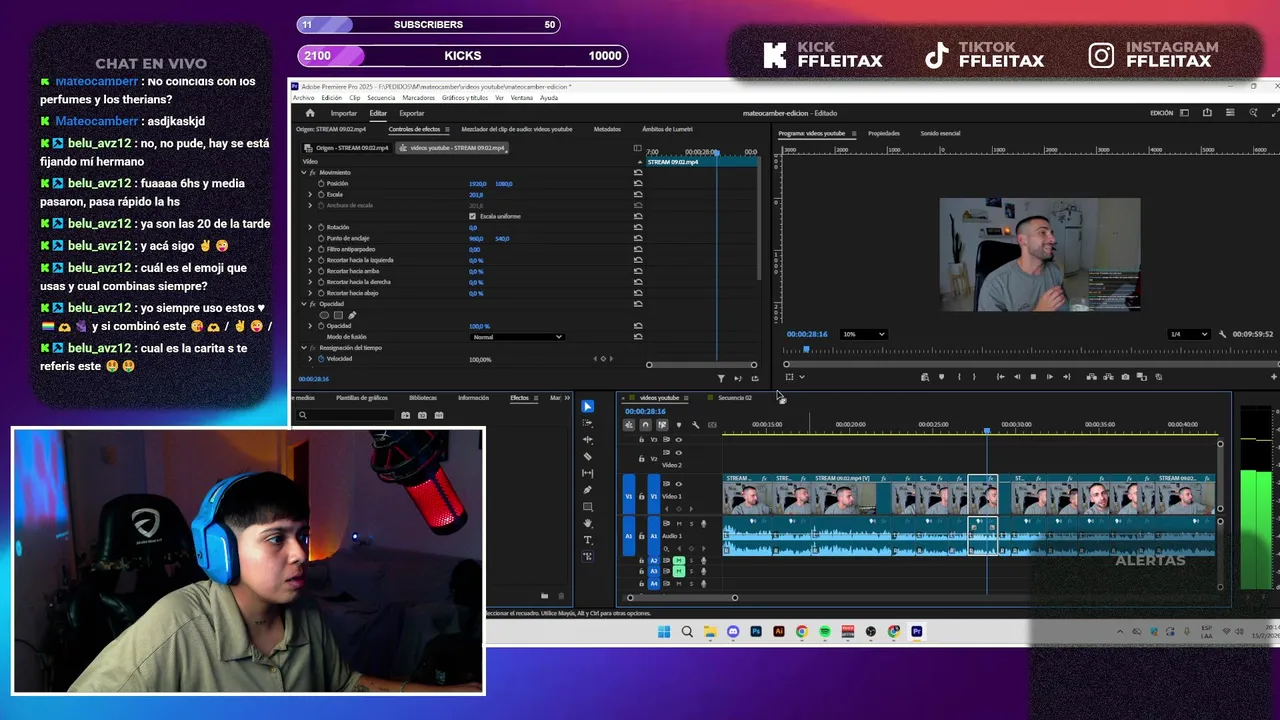Switch to the Ámbitos de Lumetri tab
The width and height of the screenshot is (1280, 720).
pos(667,129)
